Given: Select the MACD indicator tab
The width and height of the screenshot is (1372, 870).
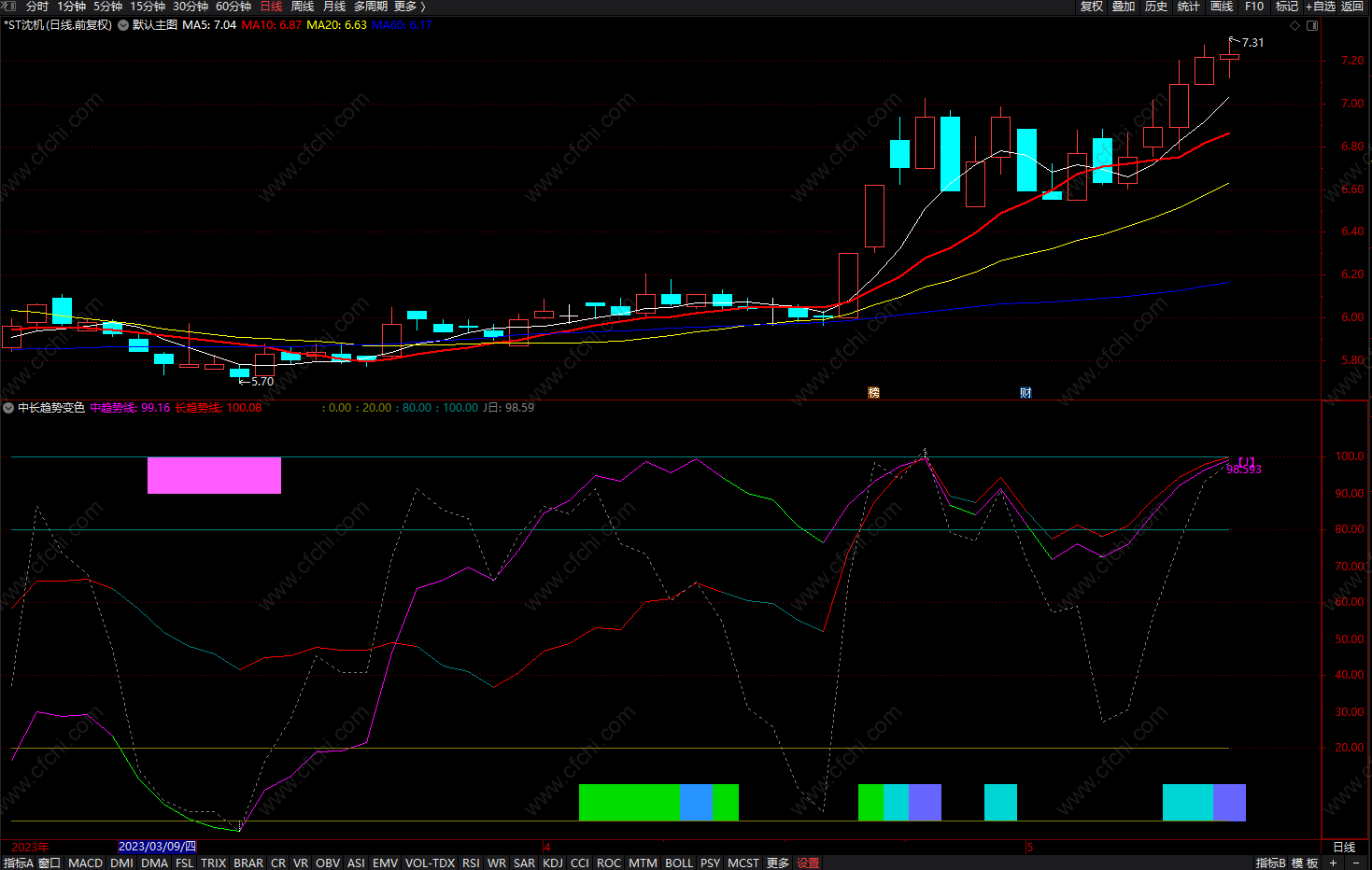Looking at the screenshot, I should (x=85, y=863).
